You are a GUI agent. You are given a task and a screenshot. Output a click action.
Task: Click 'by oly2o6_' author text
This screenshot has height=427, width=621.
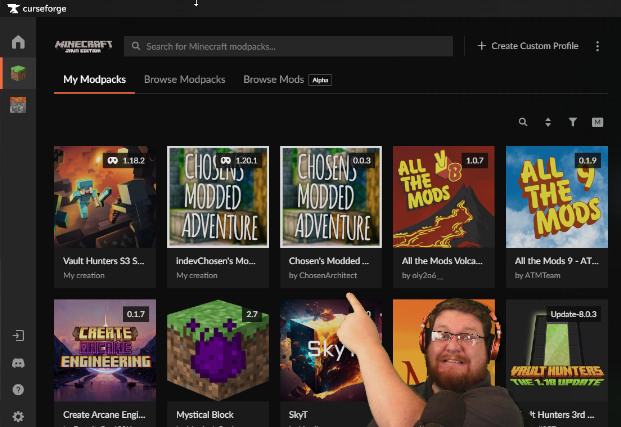click(x=422, y=275)
